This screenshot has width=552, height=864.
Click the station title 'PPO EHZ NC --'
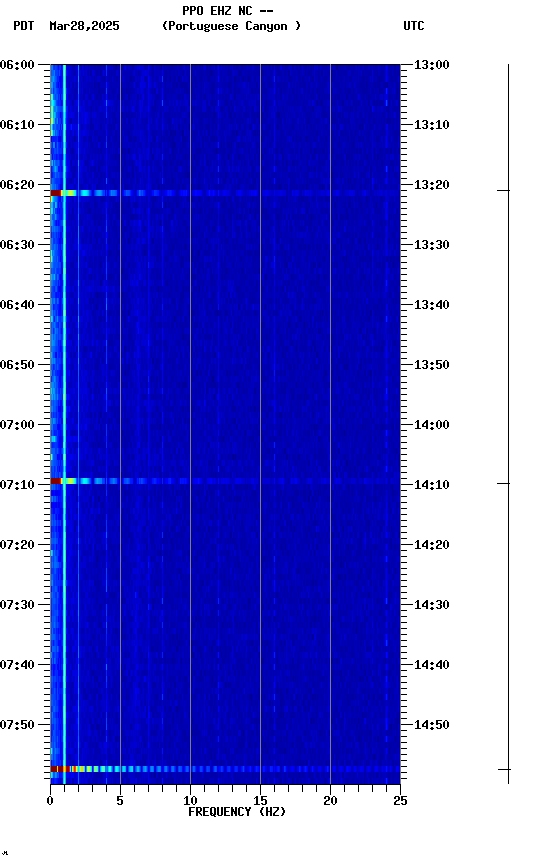tap(228, 11)
